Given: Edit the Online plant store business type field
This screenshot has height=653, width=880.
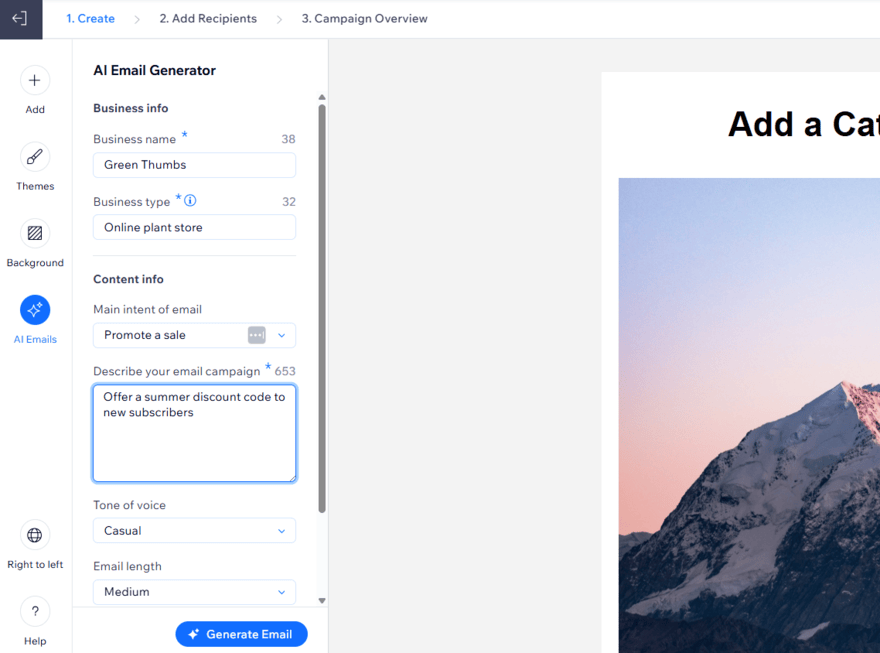Looking at the screenshot, I should [x=193, y=227].
